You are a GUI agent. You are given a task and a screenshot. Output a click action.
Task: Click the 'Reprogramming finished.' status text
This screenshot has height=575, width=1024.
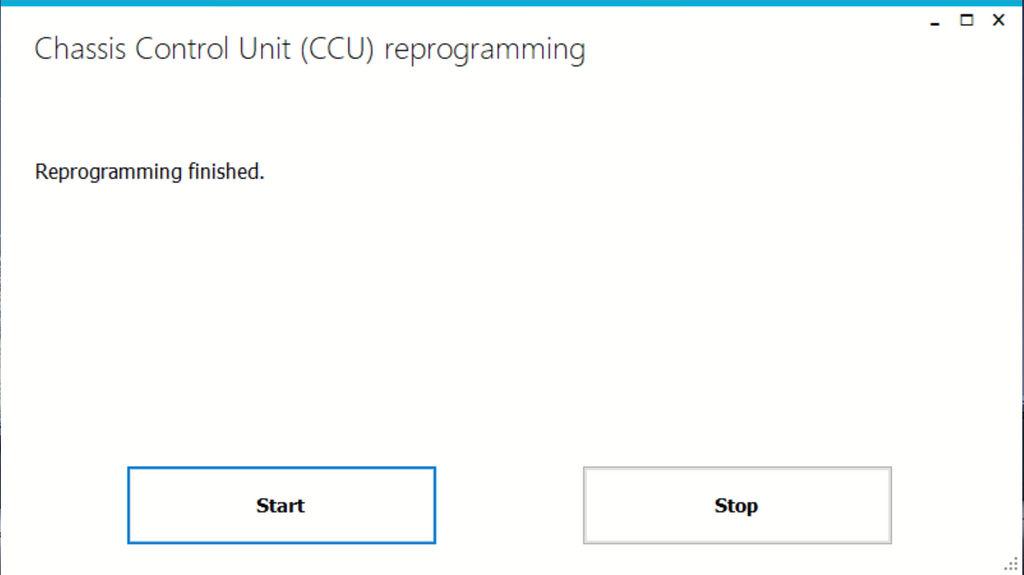click(x=149, y=172)
